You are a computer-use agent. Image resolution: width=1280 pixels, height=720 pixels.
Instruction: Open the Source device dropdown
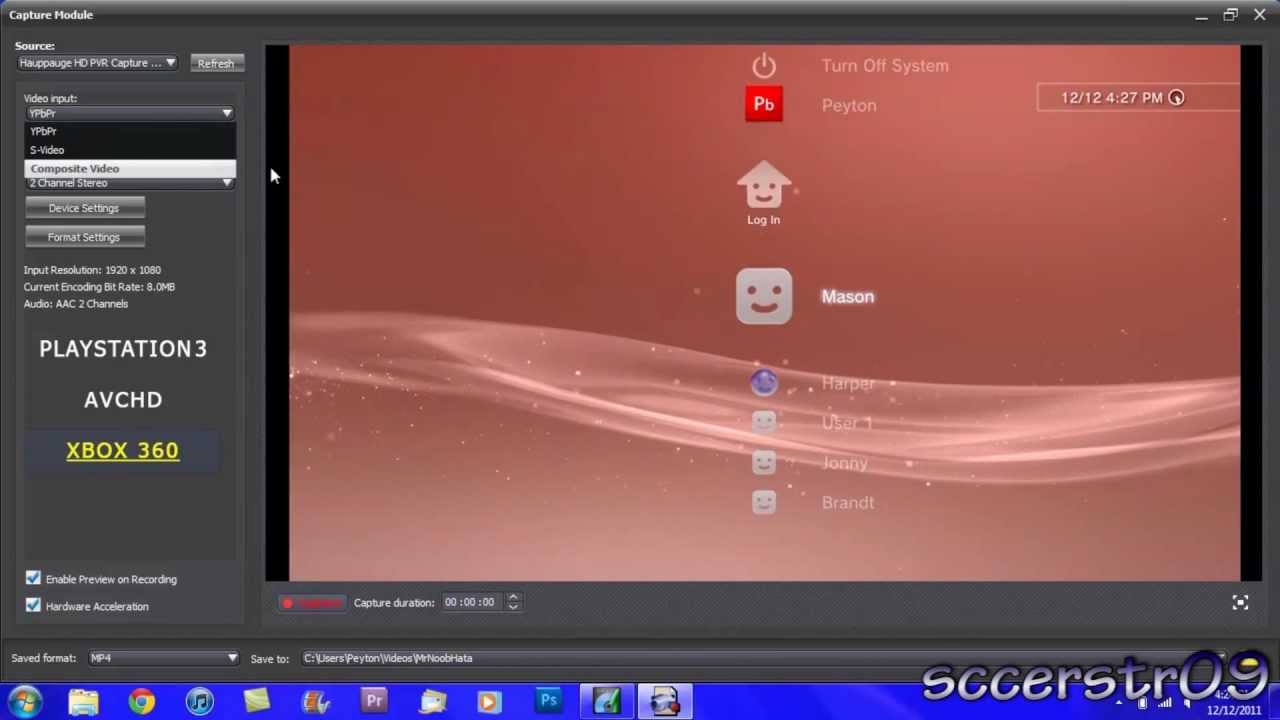pos(97,63)
